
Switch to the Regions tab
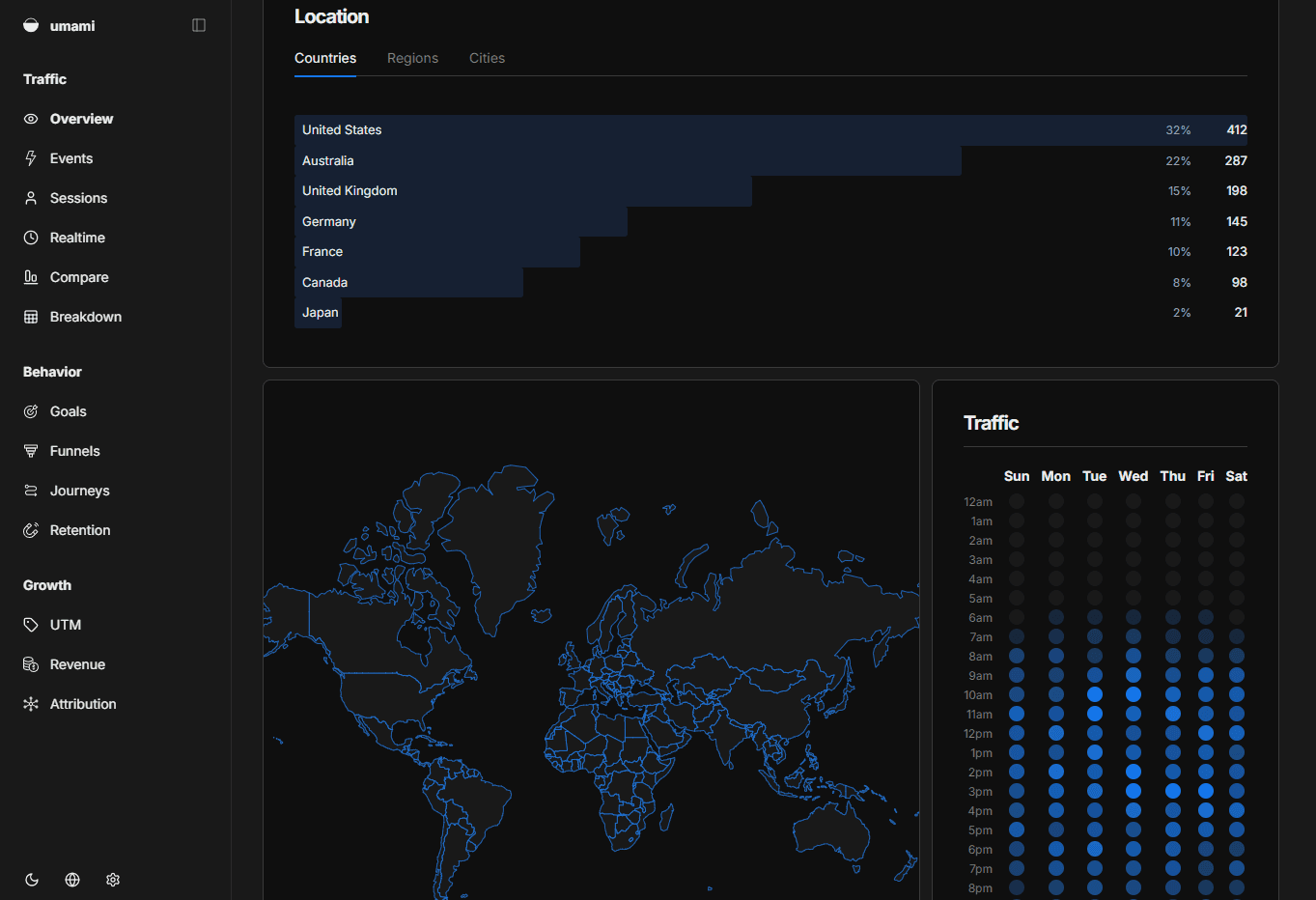[x=412, y=58]
